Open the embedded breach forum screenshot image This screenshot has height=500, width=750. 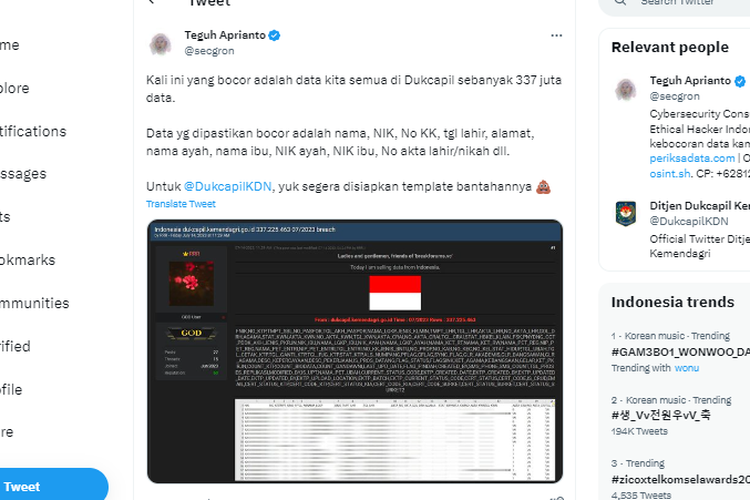coord(355,351)
